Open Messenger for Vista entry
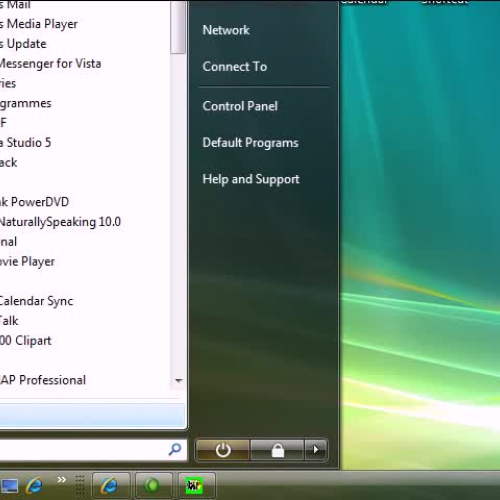The height and width of the screenshot is (500, 500). [50, 63]
